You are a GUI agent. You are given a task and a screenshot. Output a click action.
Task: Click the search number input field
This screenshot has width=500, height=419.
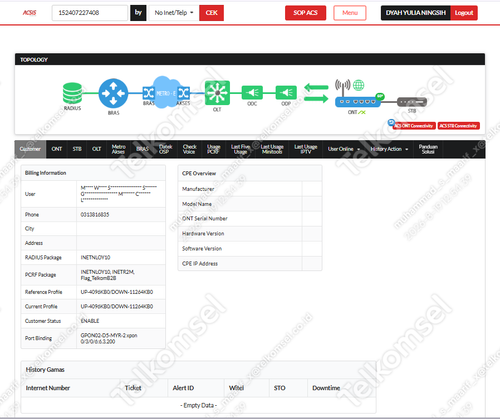tap(90, 13)
